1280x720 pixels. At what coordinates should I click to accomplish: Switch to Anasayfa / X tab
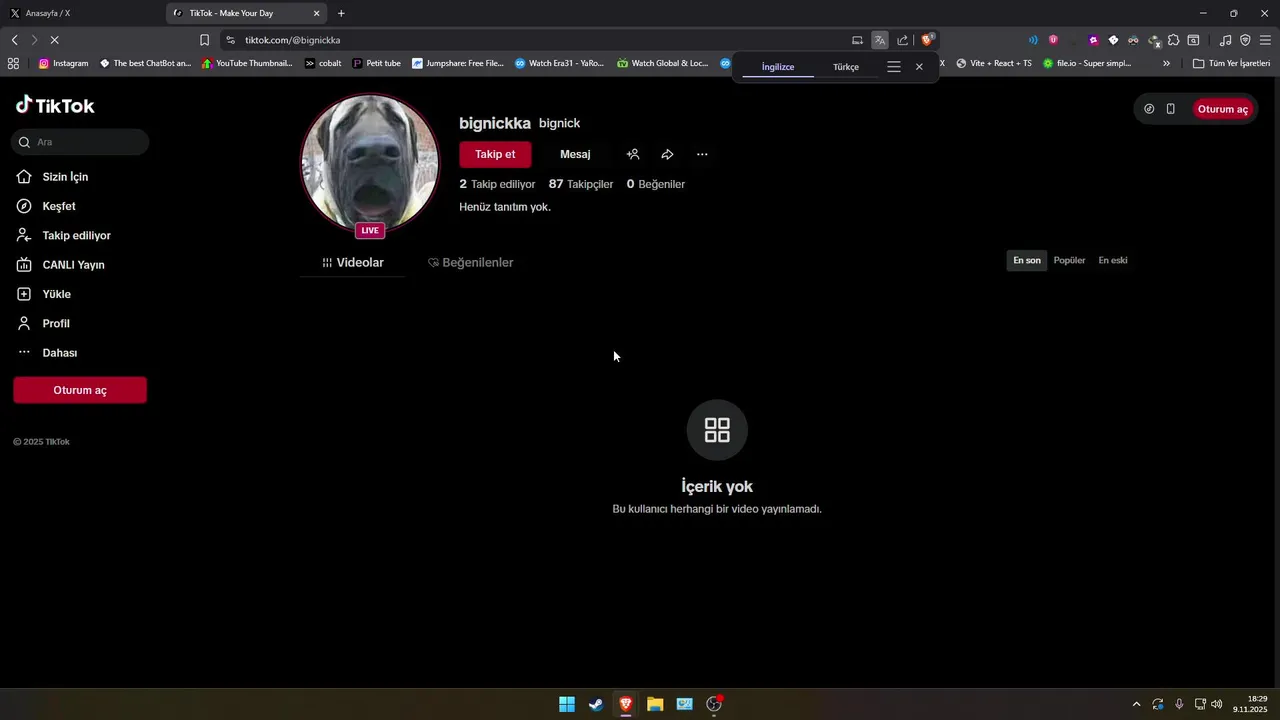click(82, 13)
